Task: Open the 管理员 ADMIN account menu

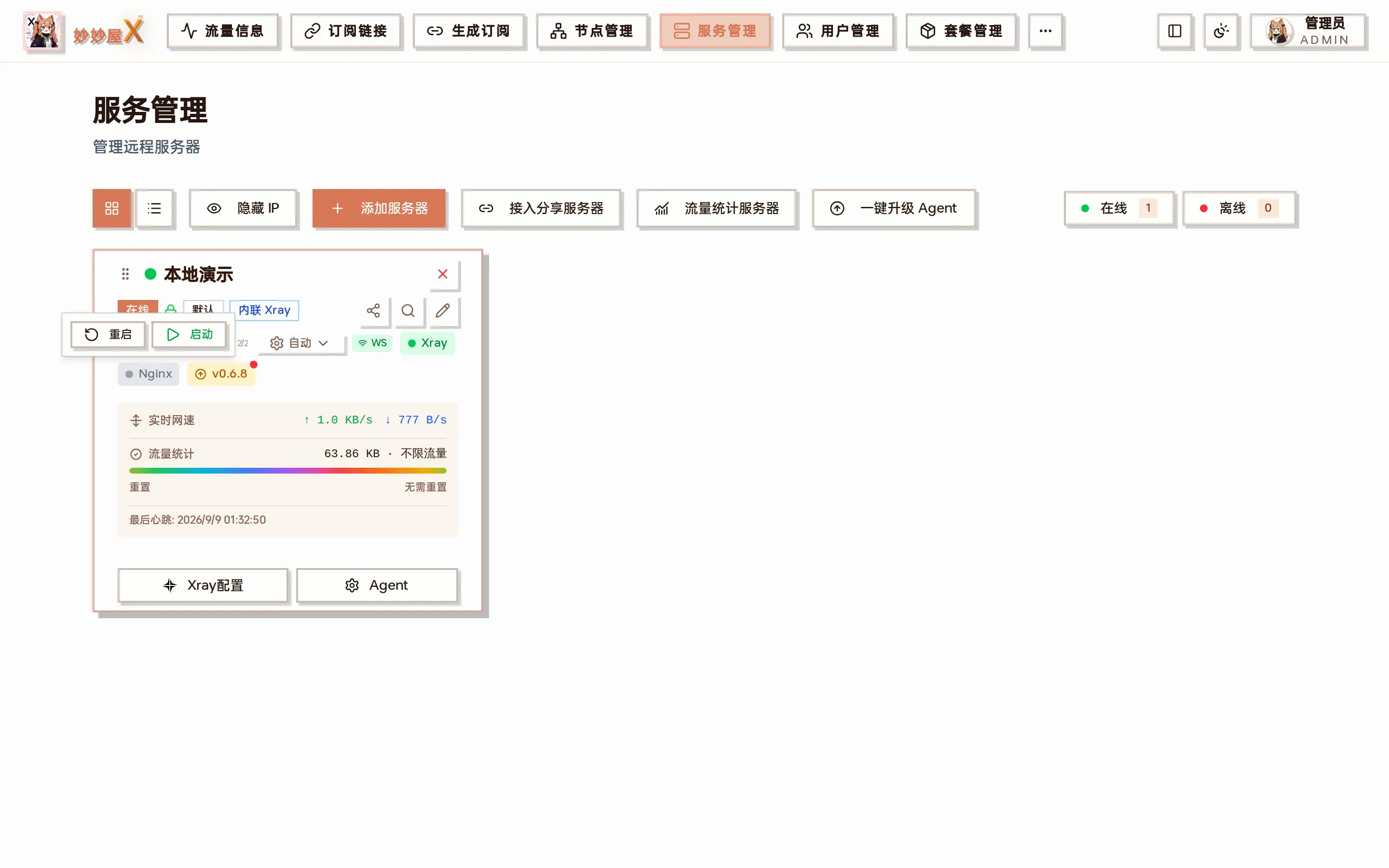Action: pyautogui.click(x=1308, y=31)
